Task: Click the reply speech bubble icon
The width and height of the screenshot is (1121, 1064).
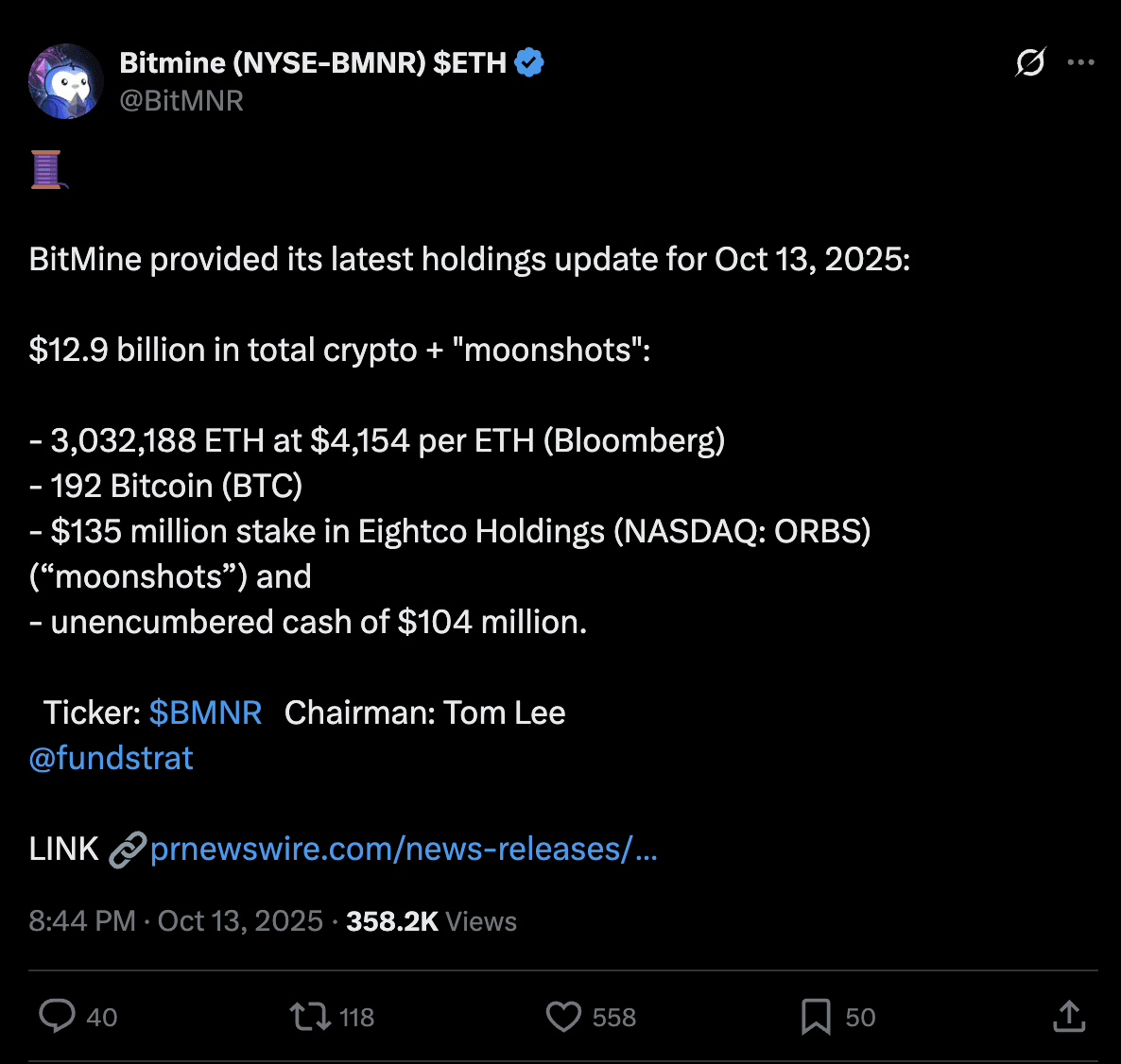Action: pos(57,1017)
